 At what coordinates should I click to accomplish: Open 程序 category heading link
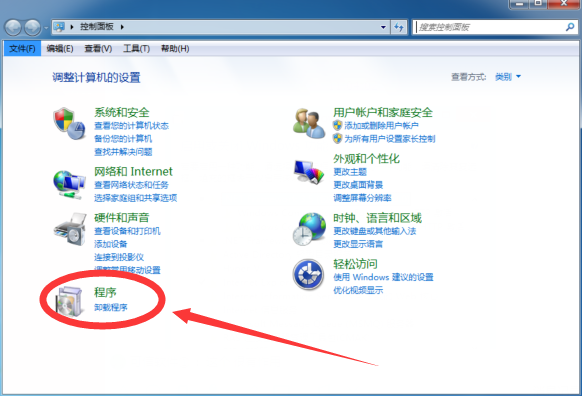105,292
